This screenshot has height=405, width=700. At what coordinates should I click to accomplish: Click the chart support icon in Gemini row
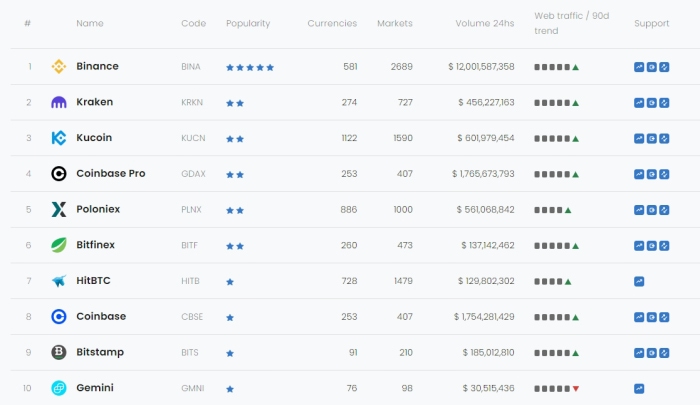[639, 388]
